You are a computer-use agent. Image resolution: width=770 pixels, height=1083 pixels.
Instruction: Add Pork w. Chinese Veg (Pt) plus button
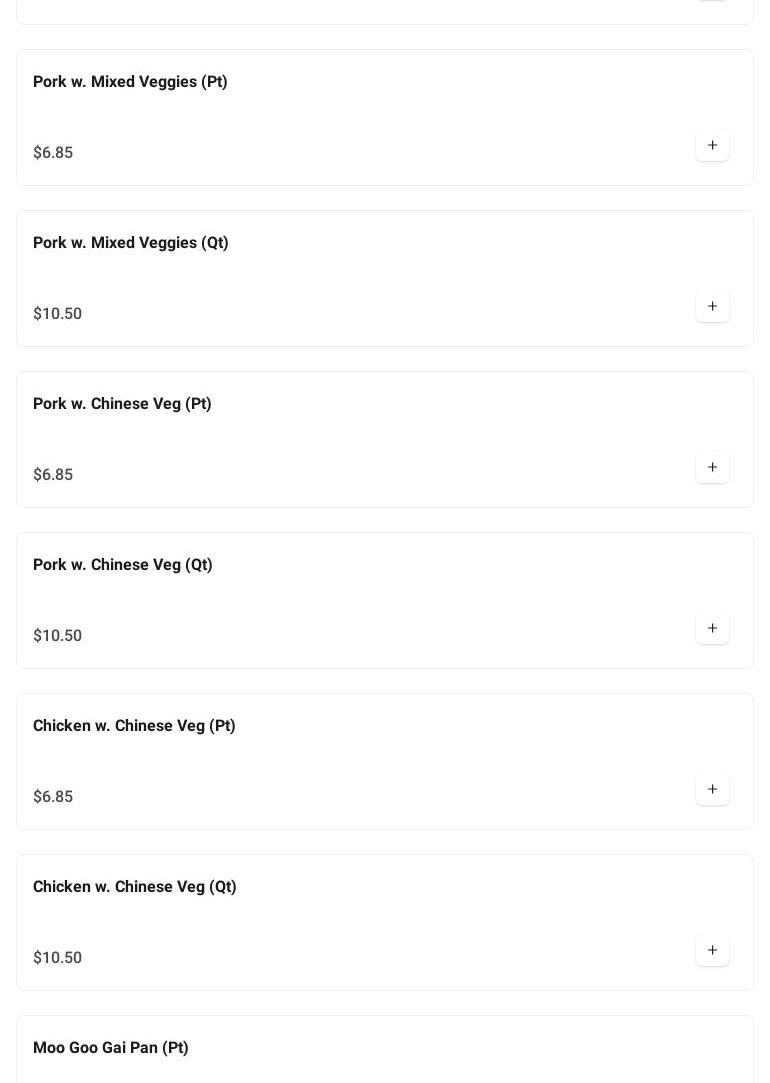pyautogui.click(x=712, y=468)
